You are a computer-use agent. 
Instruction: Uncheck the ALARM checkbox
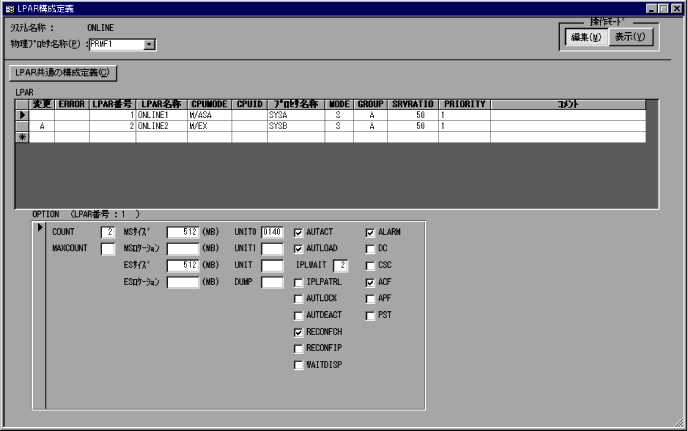point(370,232)
